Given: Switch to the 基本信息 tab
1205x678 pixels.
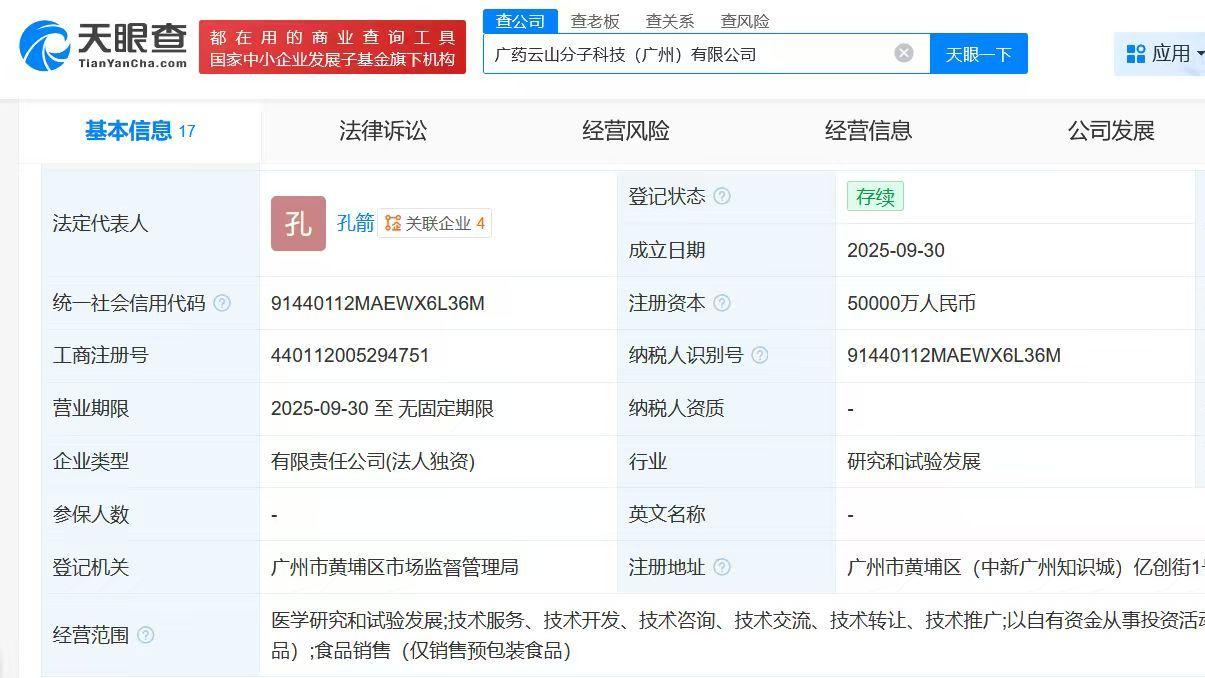Looking at the screenshot, I should click(140, 131).
